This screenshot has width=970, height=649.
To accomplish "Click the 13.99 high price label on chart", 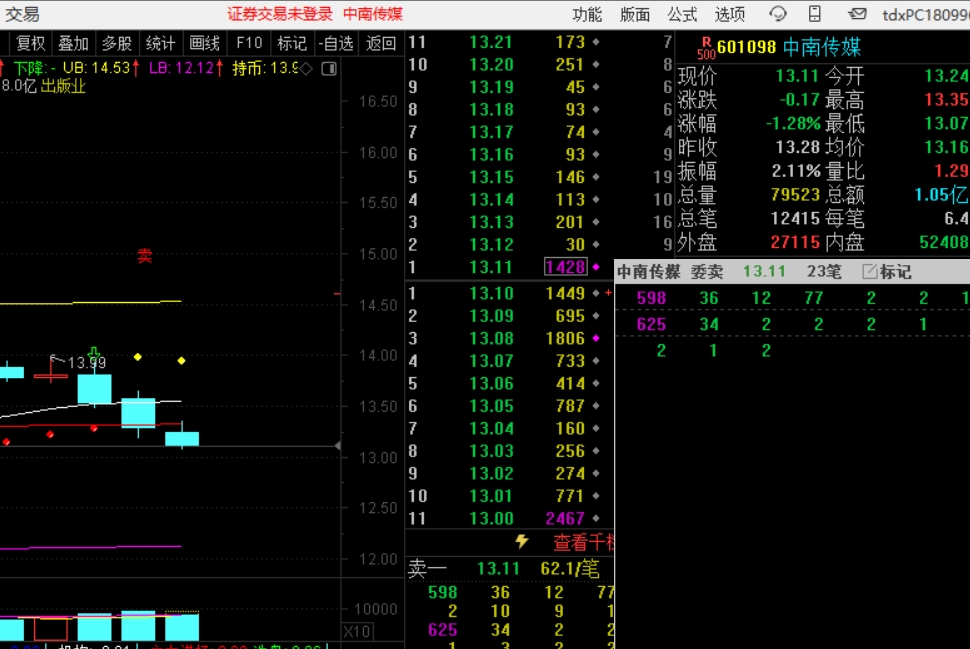I will 87,363.
